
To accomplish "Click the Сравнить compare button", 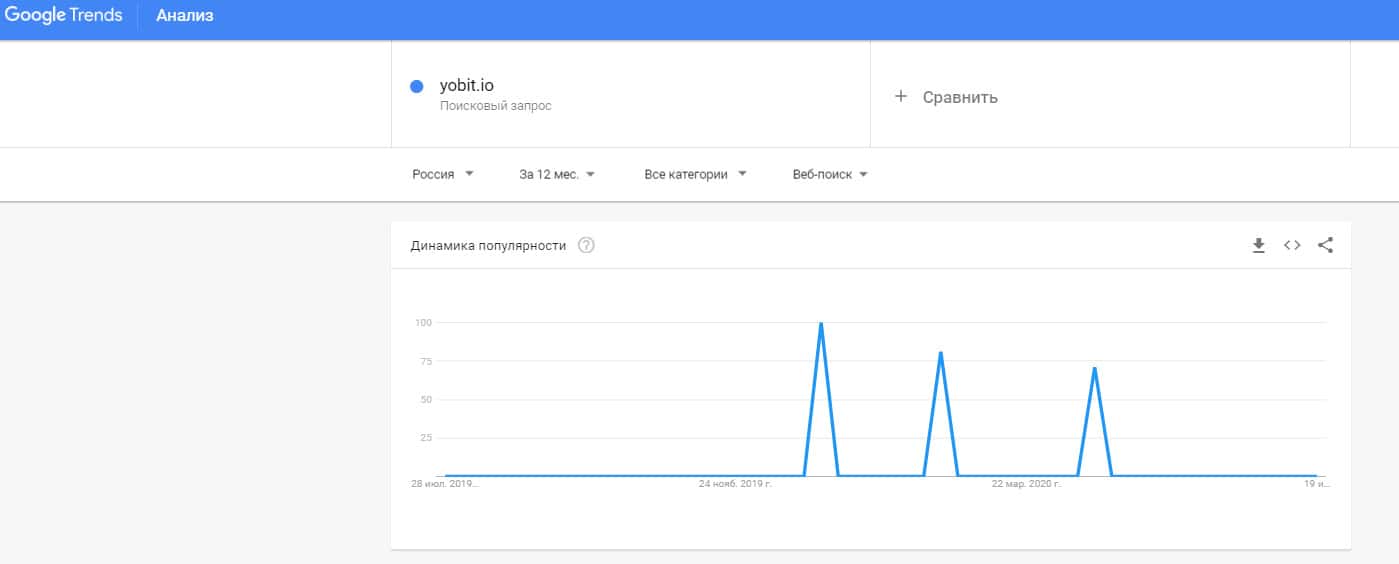I will (959, 97).
